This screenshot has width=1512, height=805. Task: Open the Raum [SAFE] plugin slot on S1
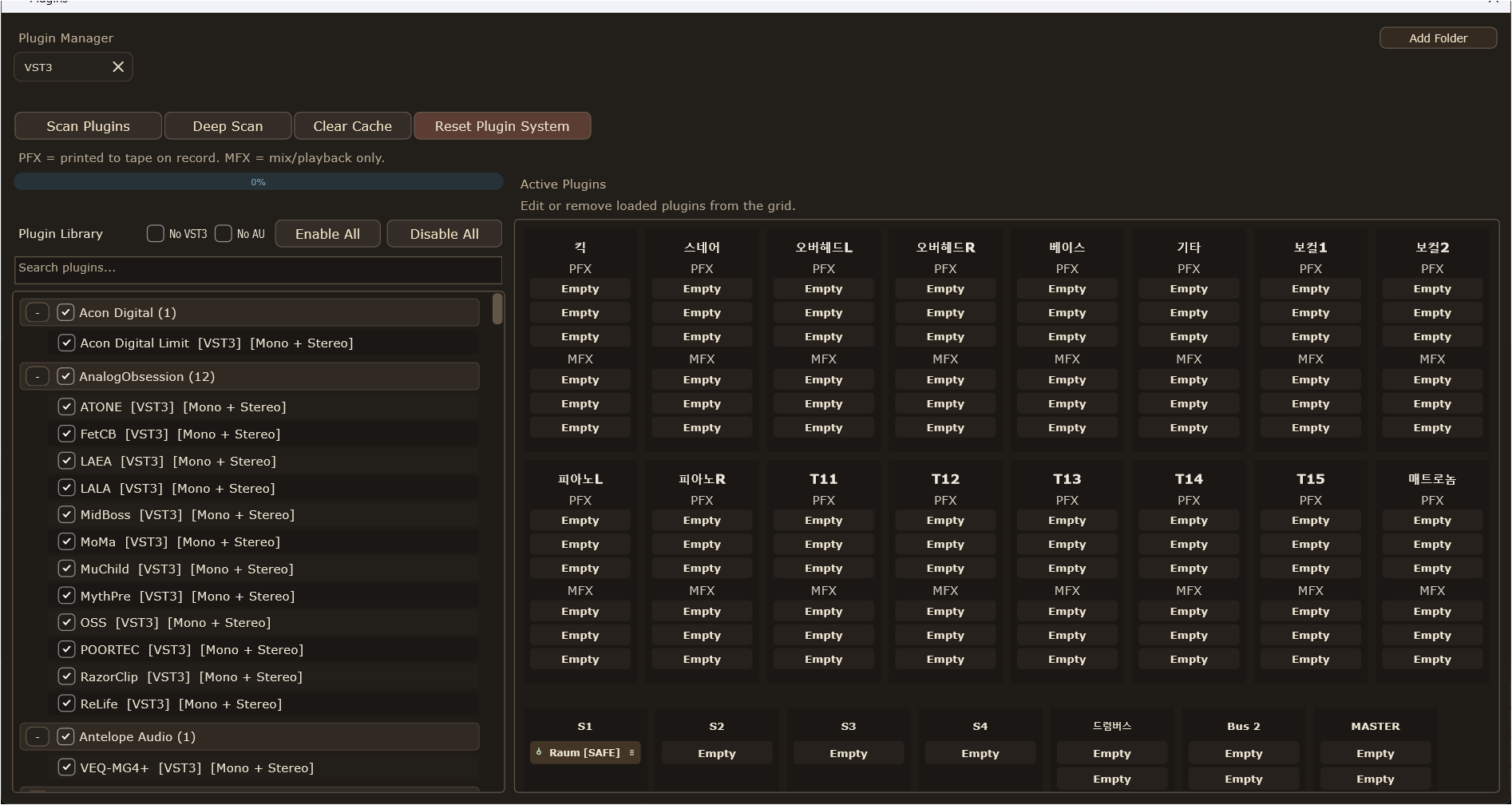(584, 752)
